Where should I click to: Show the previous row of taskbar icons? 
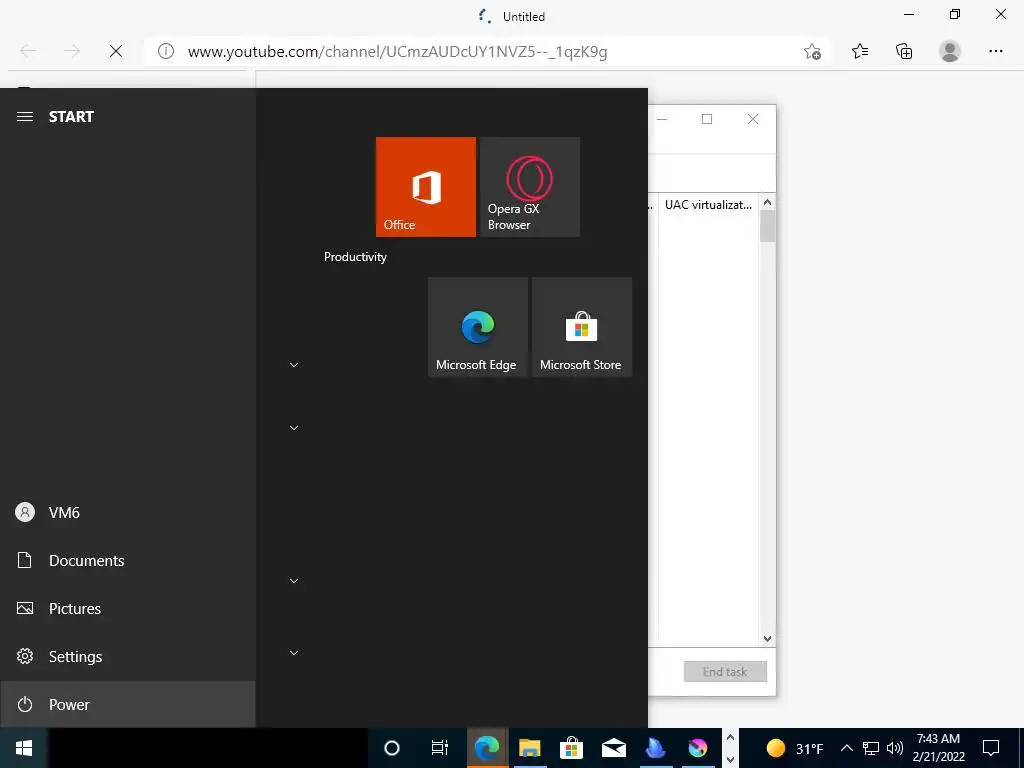[x=730, y=738]
